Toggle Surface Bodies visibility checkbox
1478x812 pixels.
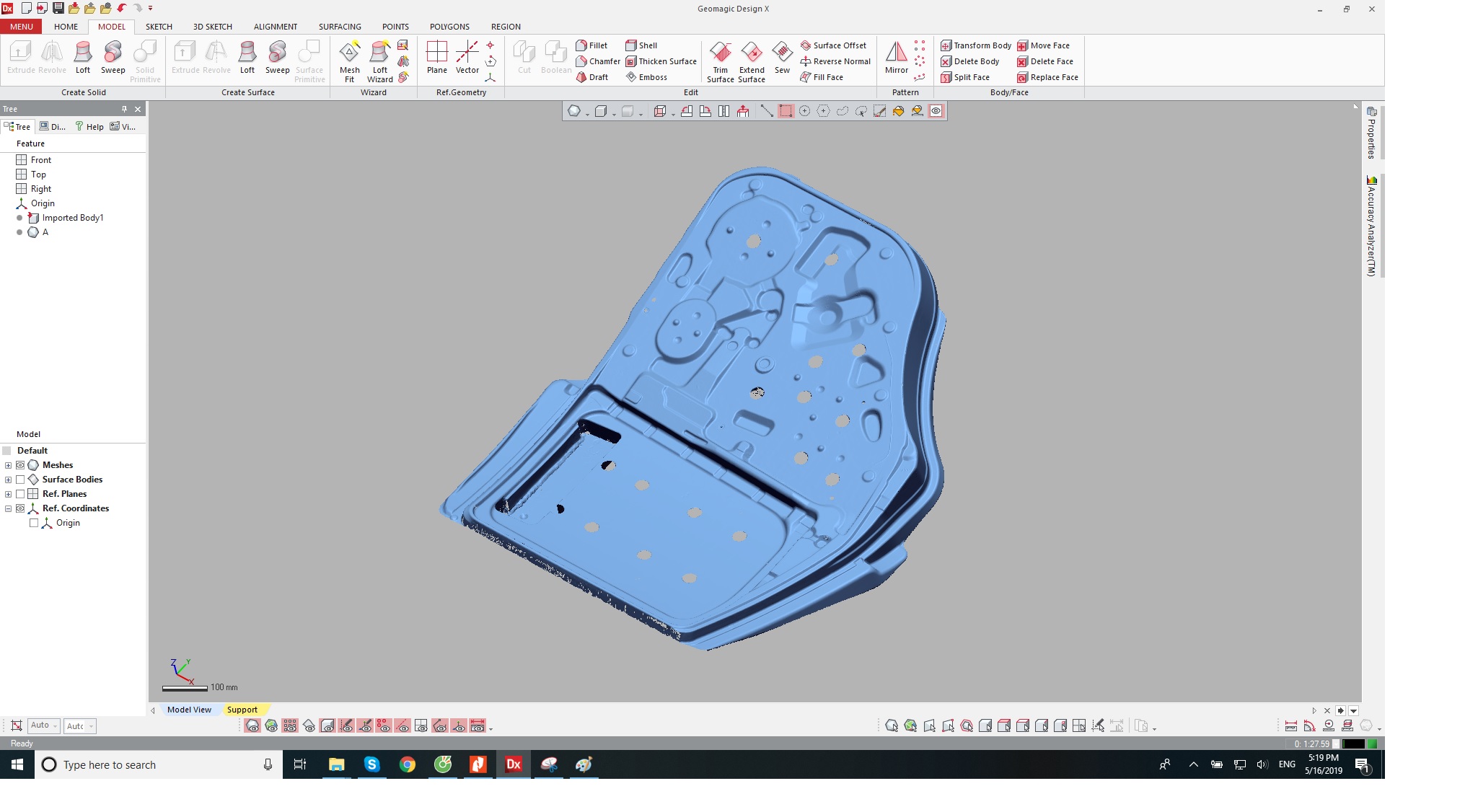20,480
